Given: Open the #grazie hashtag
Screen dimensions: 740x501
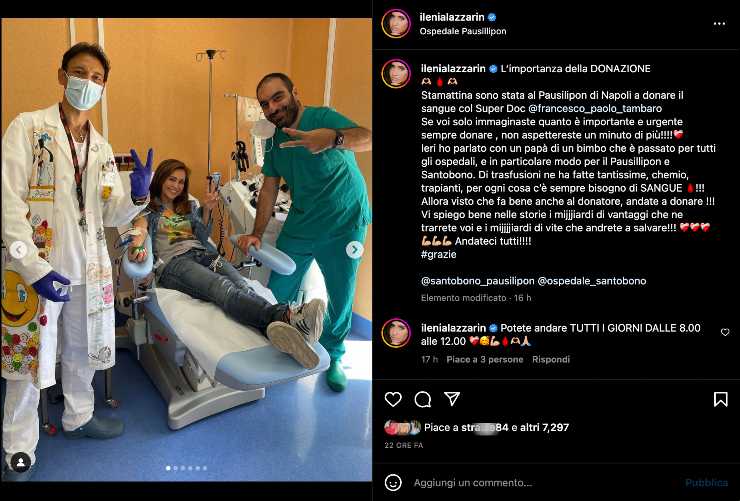Looking at the screenshot, I should 438,254.
